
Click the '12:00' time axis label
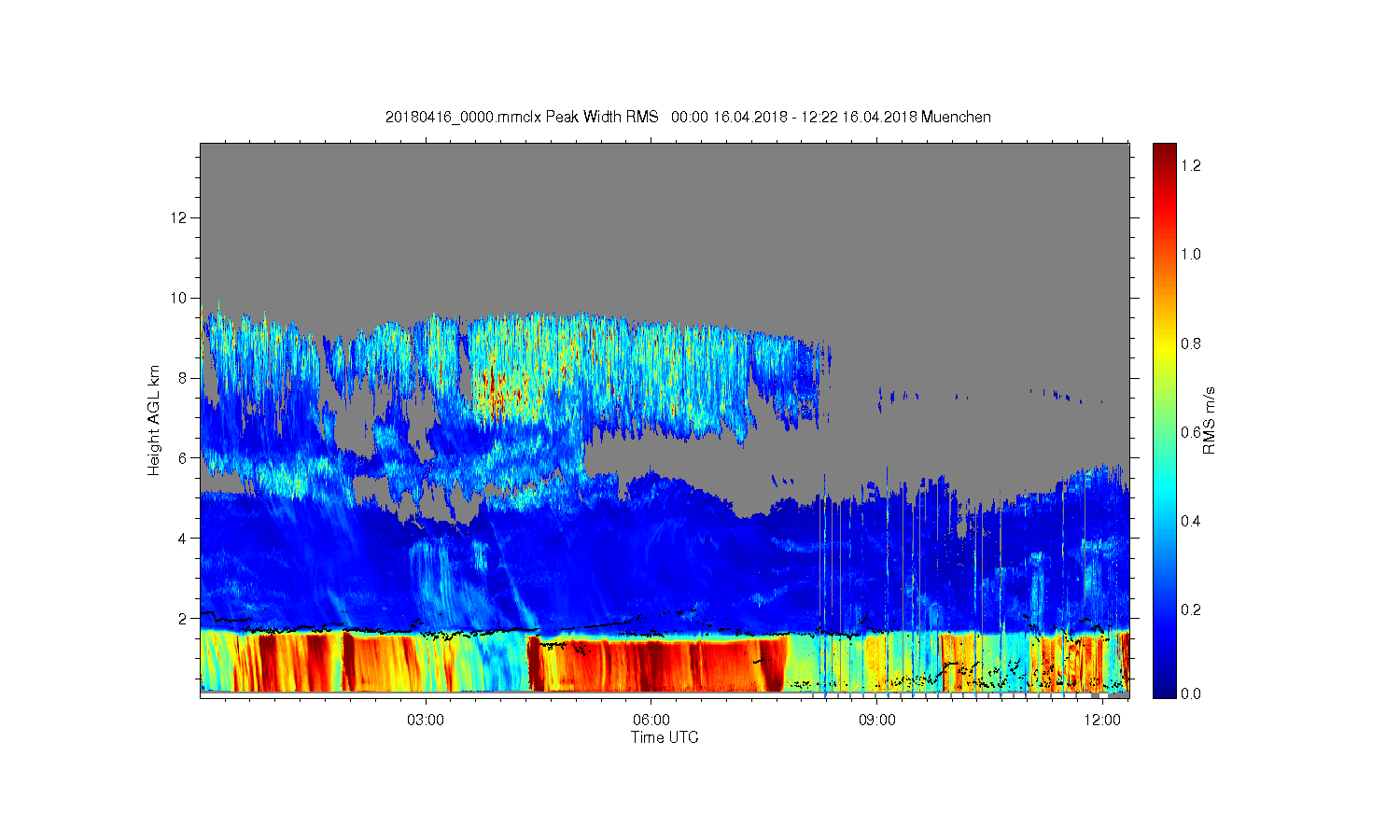[x=1103, y=720]
